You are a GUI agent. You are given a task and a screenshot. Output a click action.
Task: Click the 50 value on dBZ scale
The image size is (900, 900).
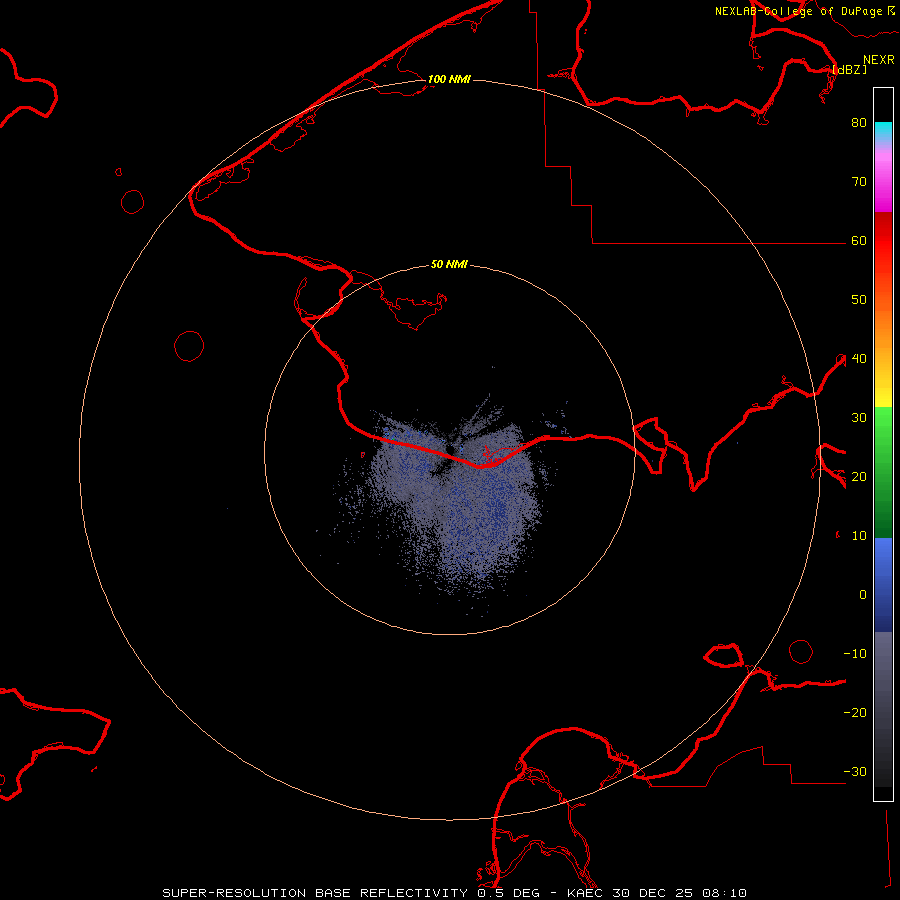point(859,300)
